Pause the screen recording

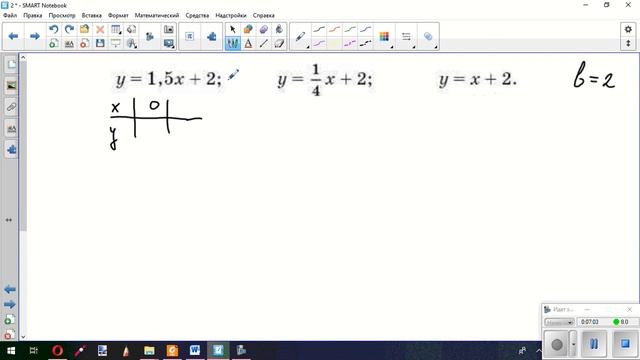pyautogui.click(x=594, y=344)
